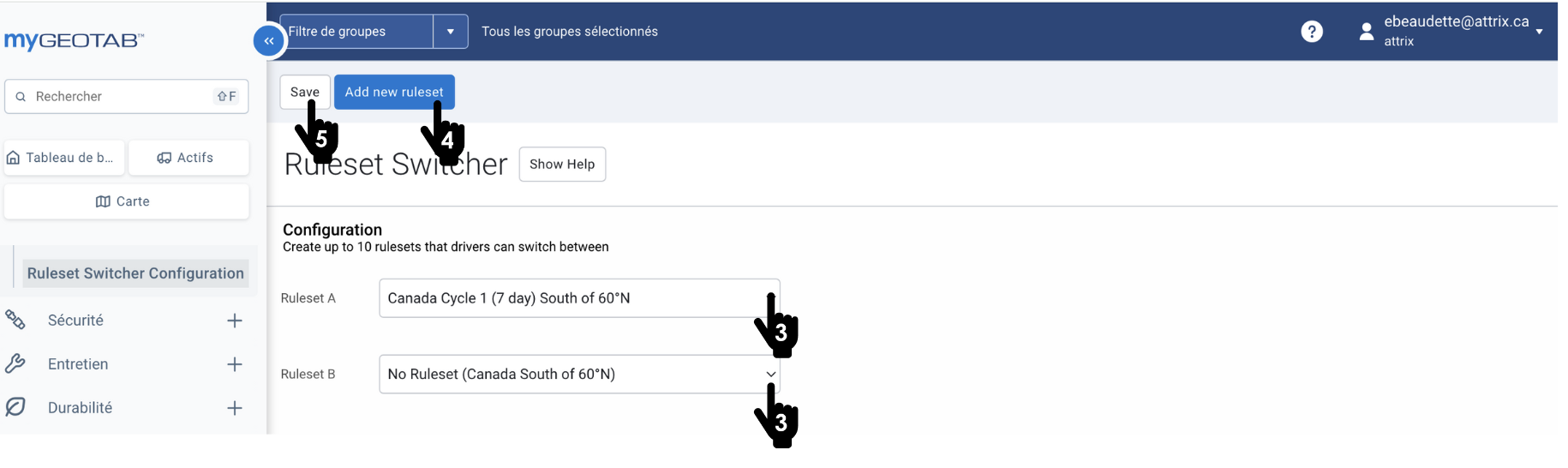The image size is (1568, 468).
Task: Click the Durabilité leaf icon
Action: 15,407
